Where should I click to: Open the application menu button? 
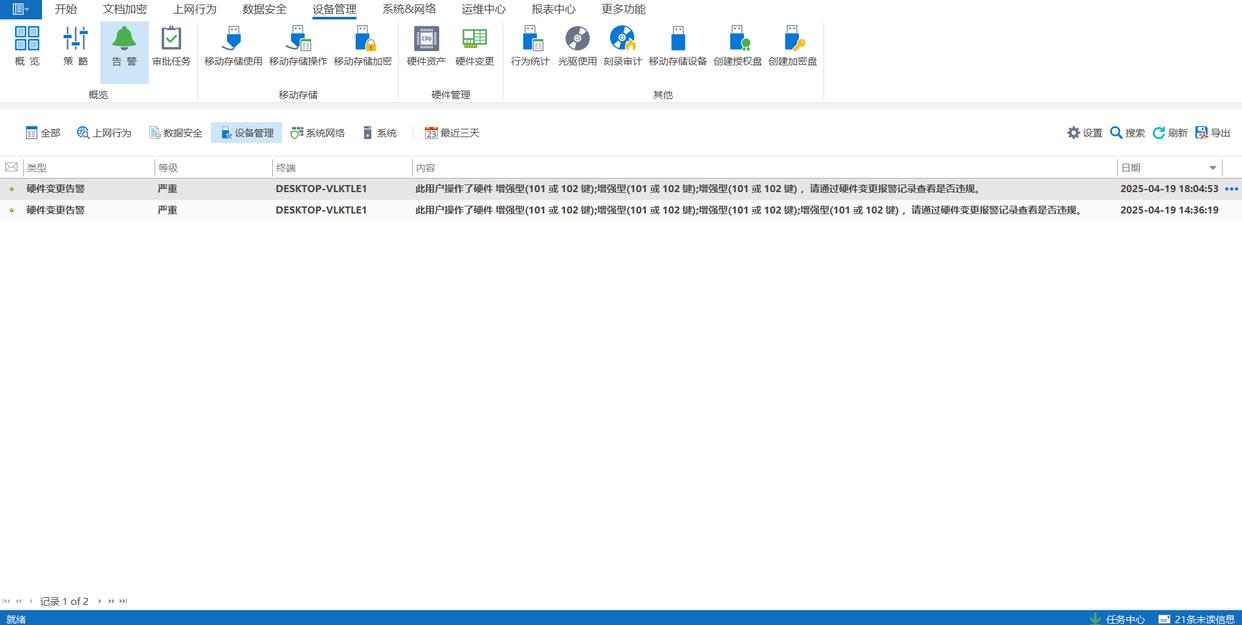coord(20,9)
